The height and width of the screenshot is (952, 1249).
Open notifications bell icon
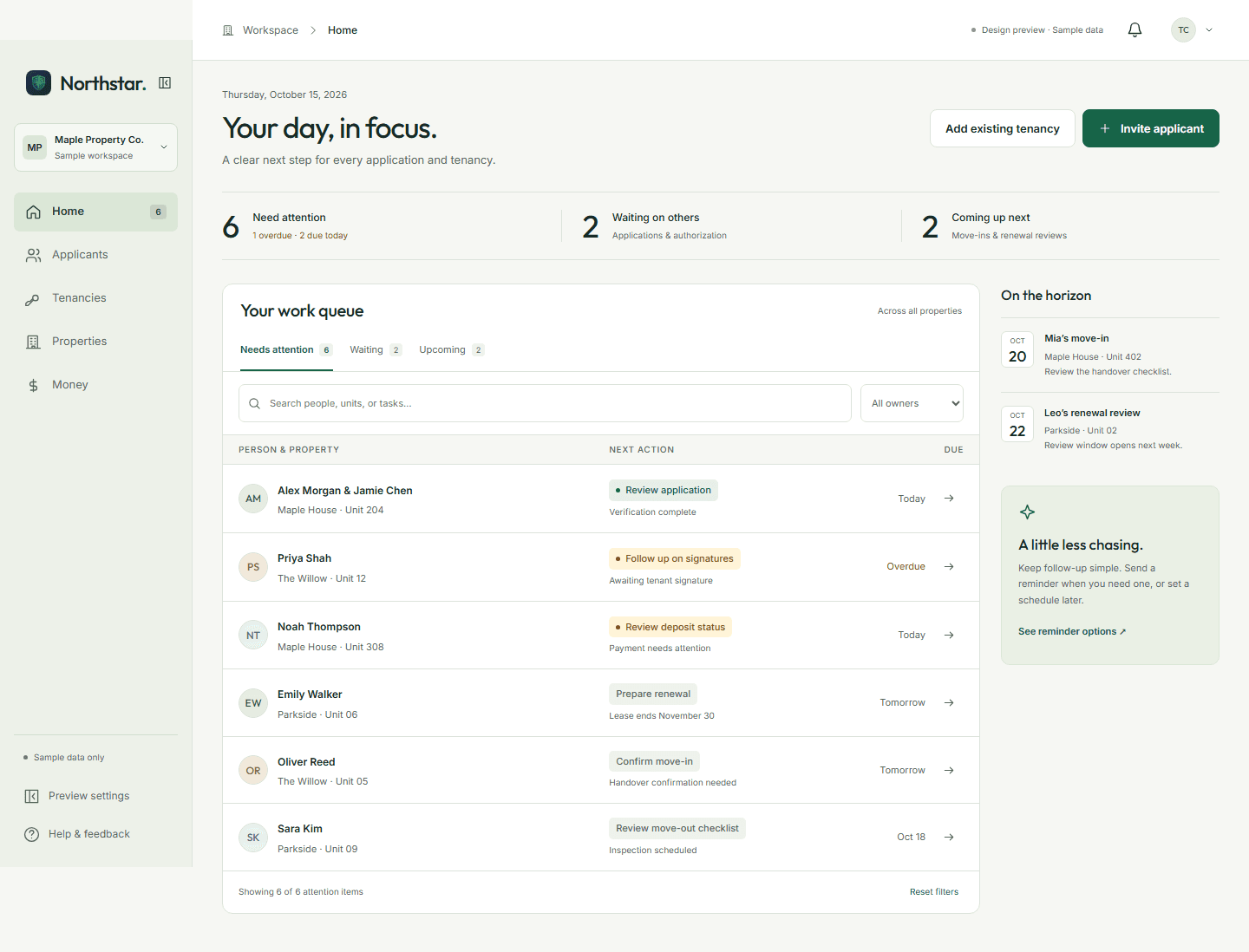click(x=1135, y=30)
